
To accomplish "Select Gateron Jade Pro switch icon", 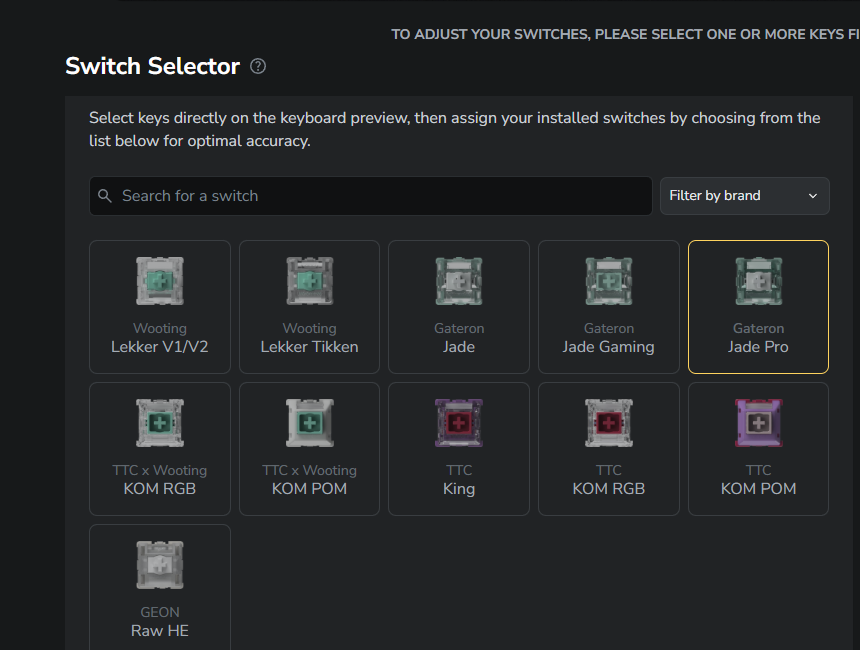I will [759, 281].
